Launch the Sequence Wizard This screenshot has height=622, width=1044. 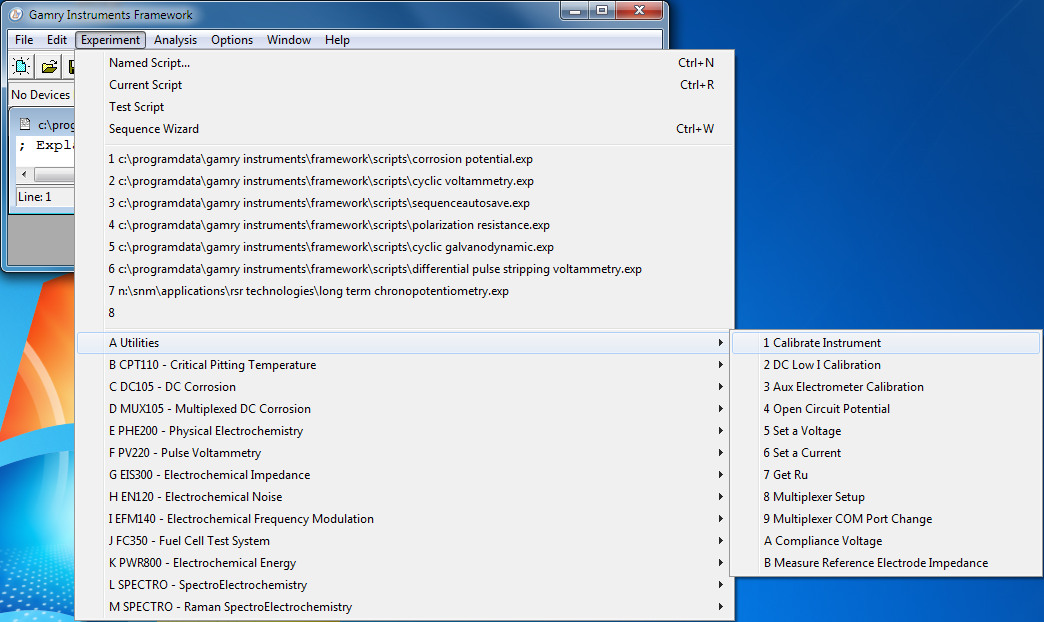405,129
